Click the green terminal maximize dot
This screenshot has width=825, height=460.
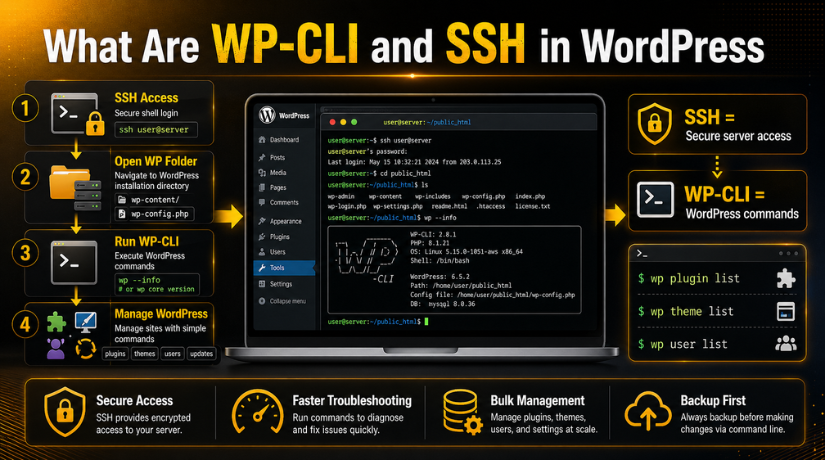(354, 122)
